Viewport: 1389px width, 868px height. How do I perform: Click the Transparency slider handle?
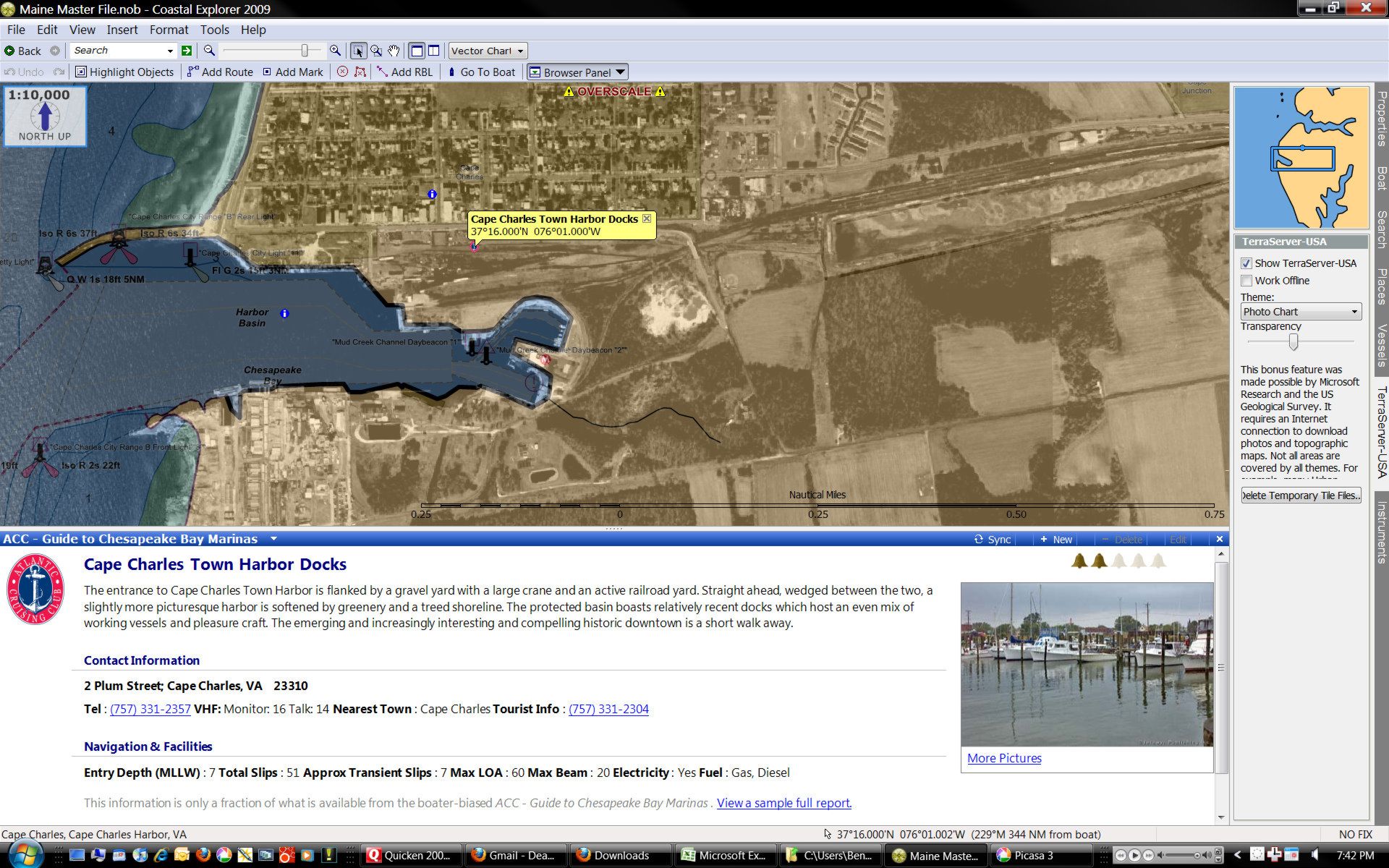pyautogui.click(x=1294, y=341)
